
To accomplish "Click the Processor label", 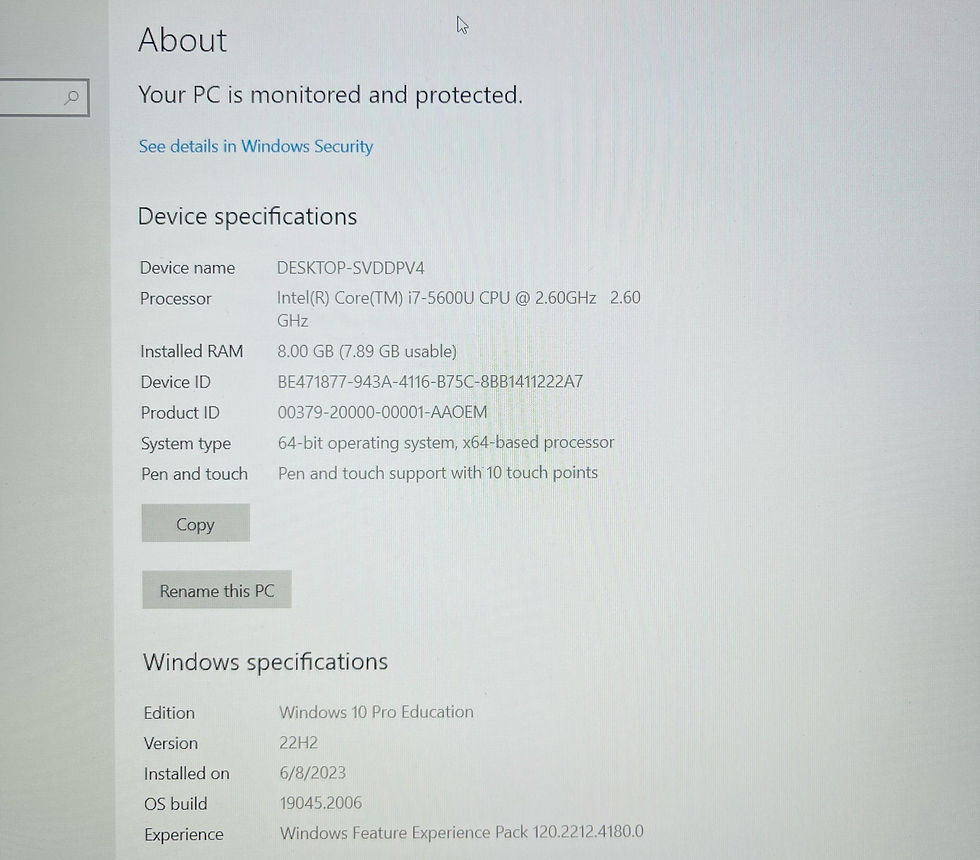I will pyautogui.click(x=176, y=299).
